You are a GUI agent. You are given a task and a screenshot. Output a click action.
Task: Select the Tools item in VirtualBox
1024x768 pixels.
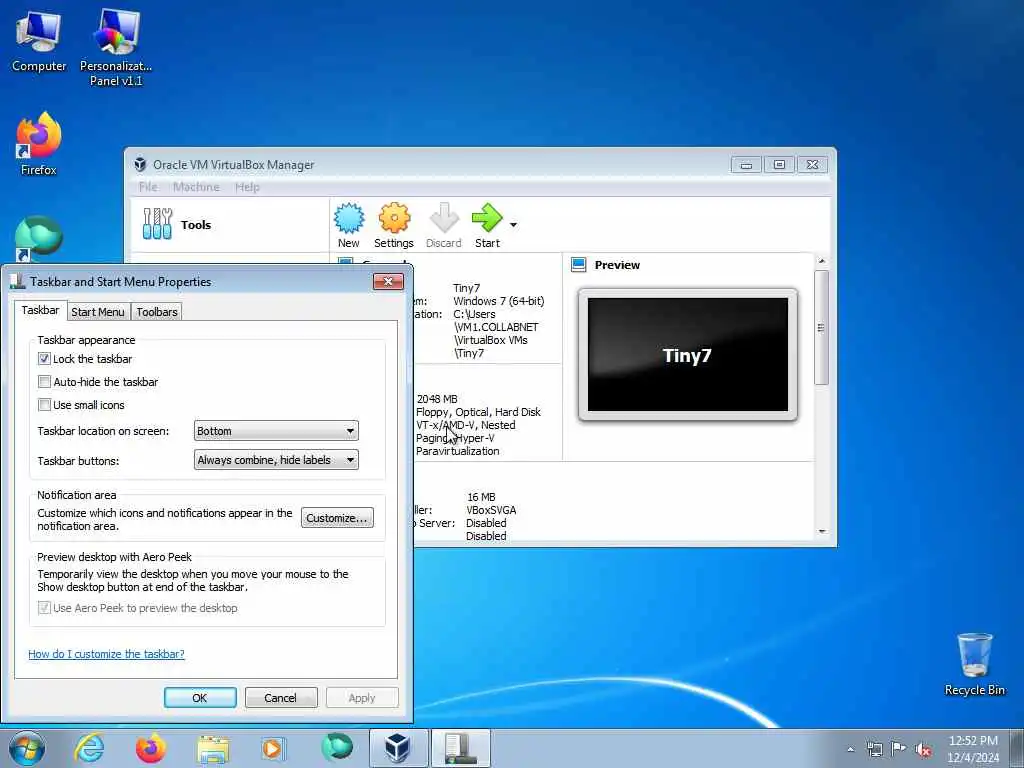point(229,225)
